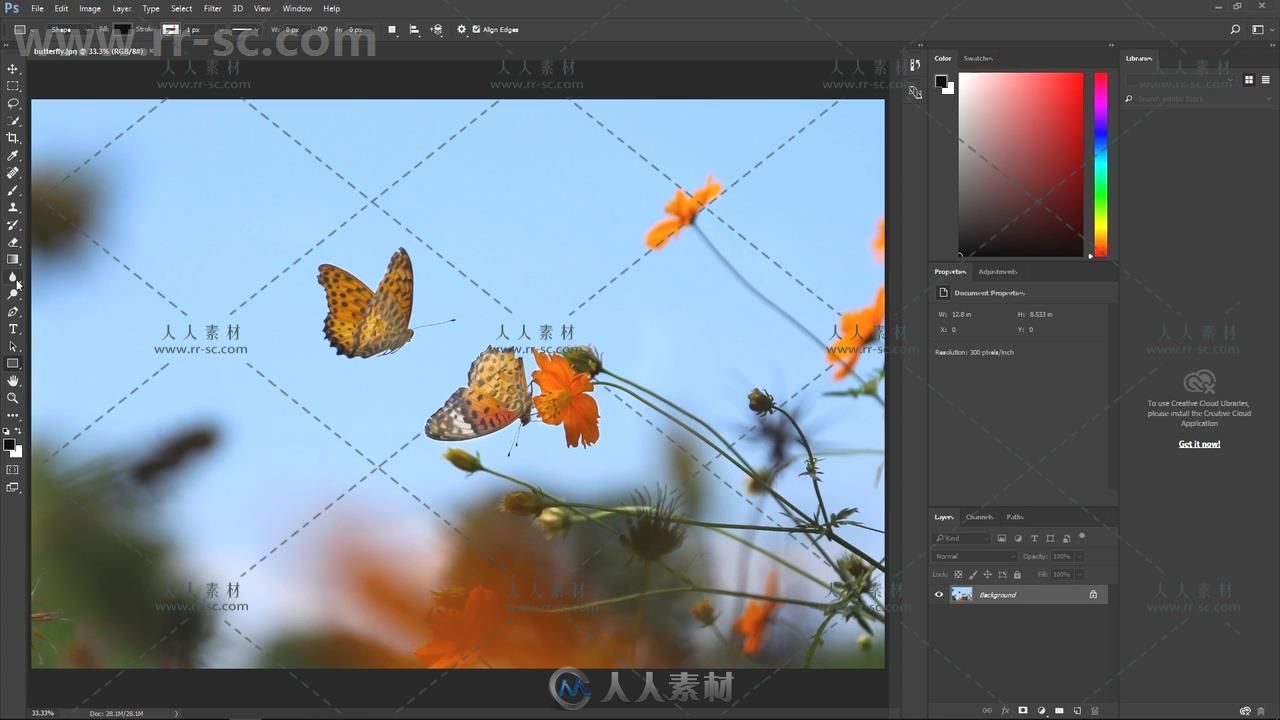Image resolution: width=1280 pixels, height=720 pixels.
Task: Toggle Quick Mask mode
Action: click(x=13, y=470)
